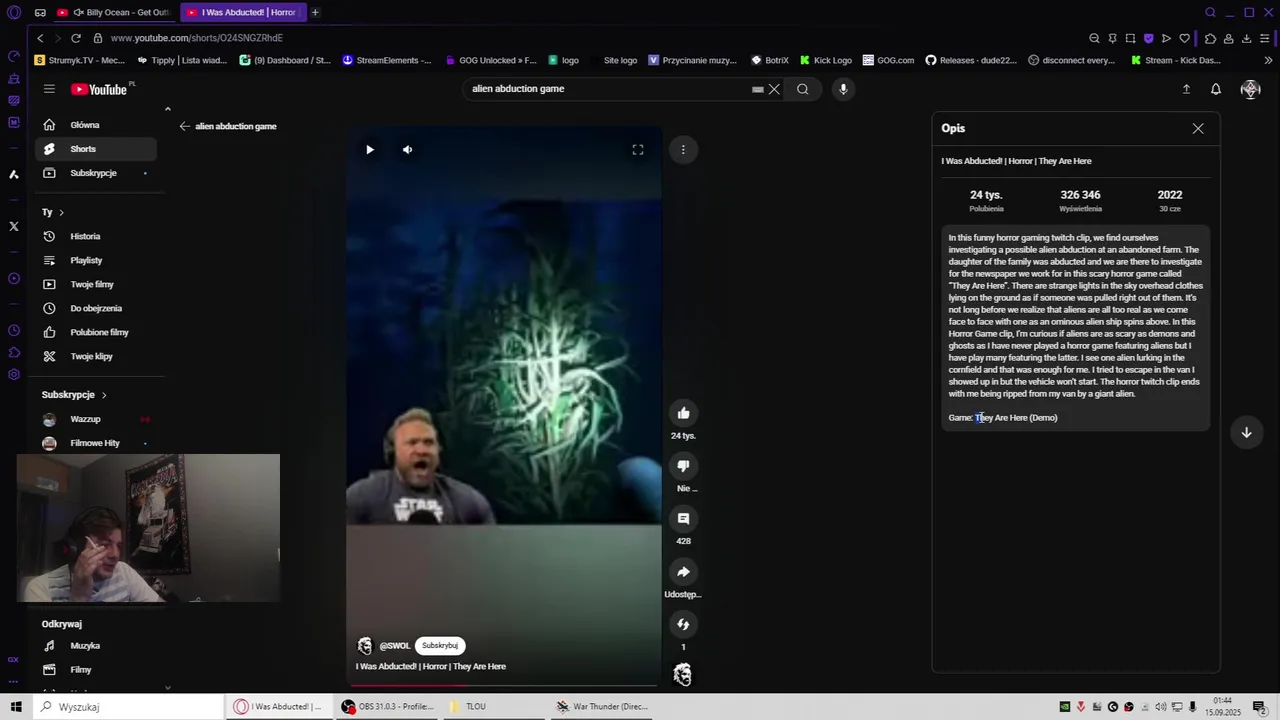Go to next Short with down arrow
Screen dimensions: 1280x720
click(x=1246, y=433)
